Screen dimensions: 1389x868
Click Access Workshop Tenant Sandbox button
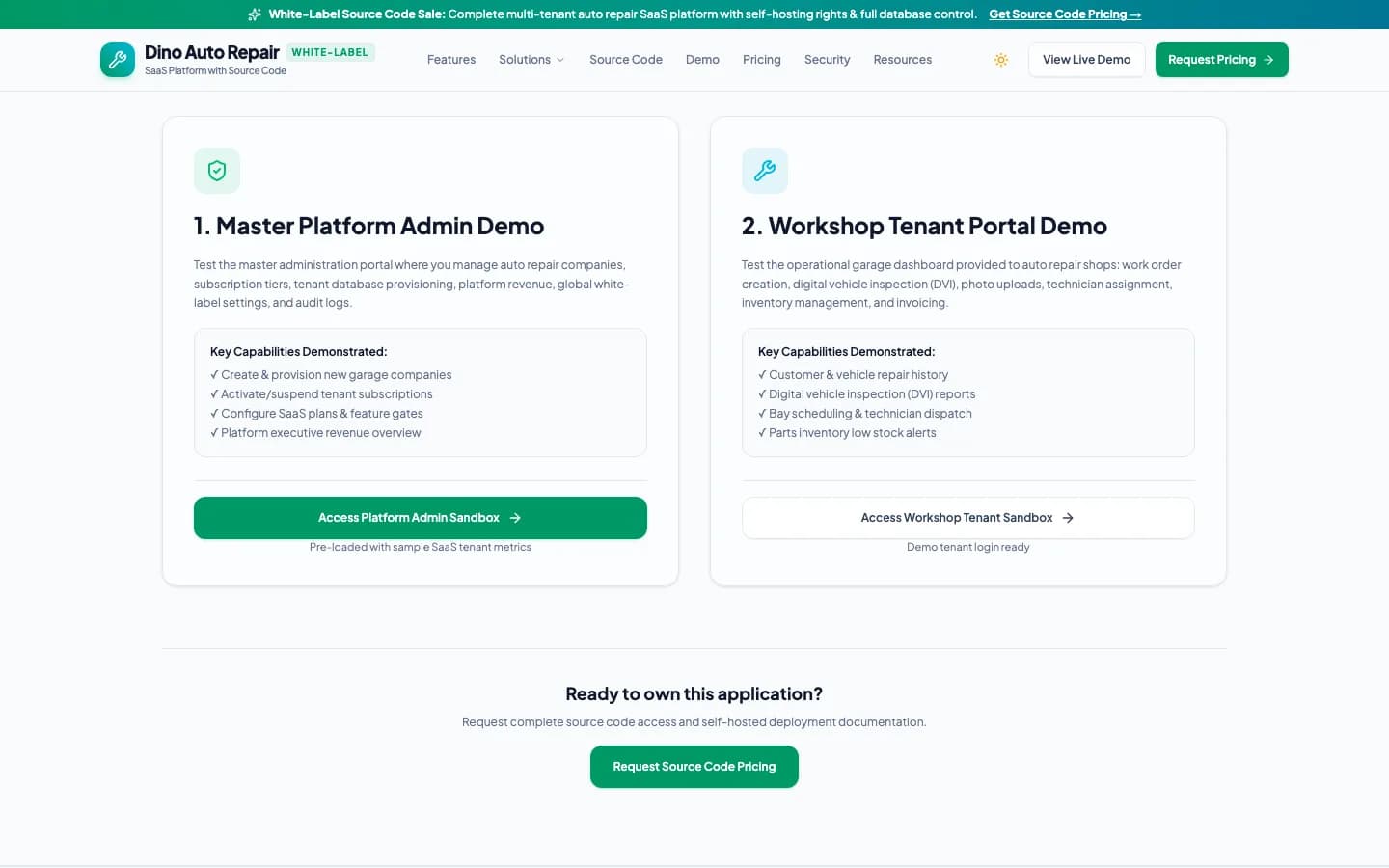[x=968, y=518]
